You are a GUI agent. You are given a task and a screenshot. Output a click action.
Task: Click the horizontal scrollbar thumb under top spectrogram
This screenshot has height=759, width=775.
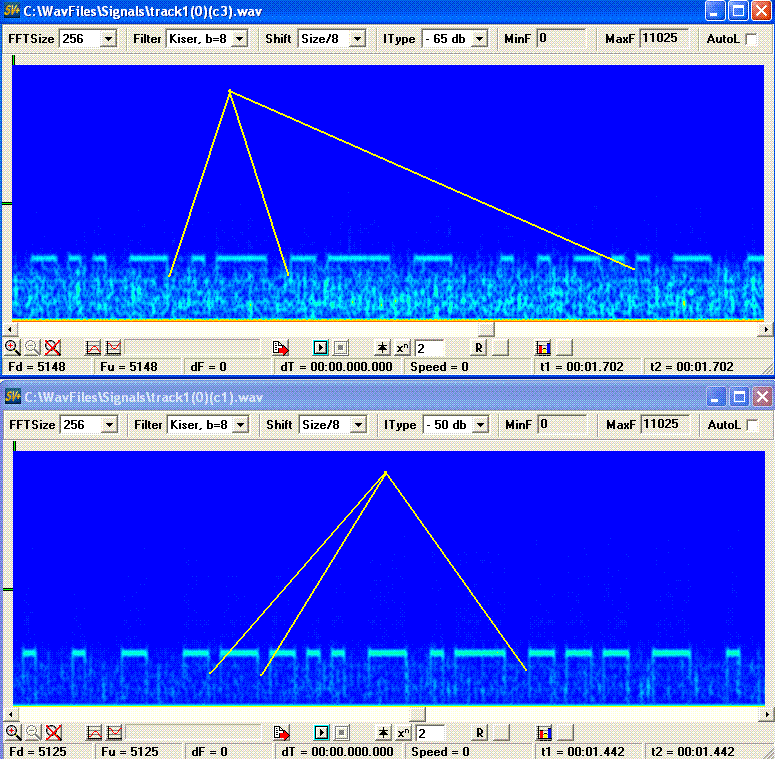486,329
